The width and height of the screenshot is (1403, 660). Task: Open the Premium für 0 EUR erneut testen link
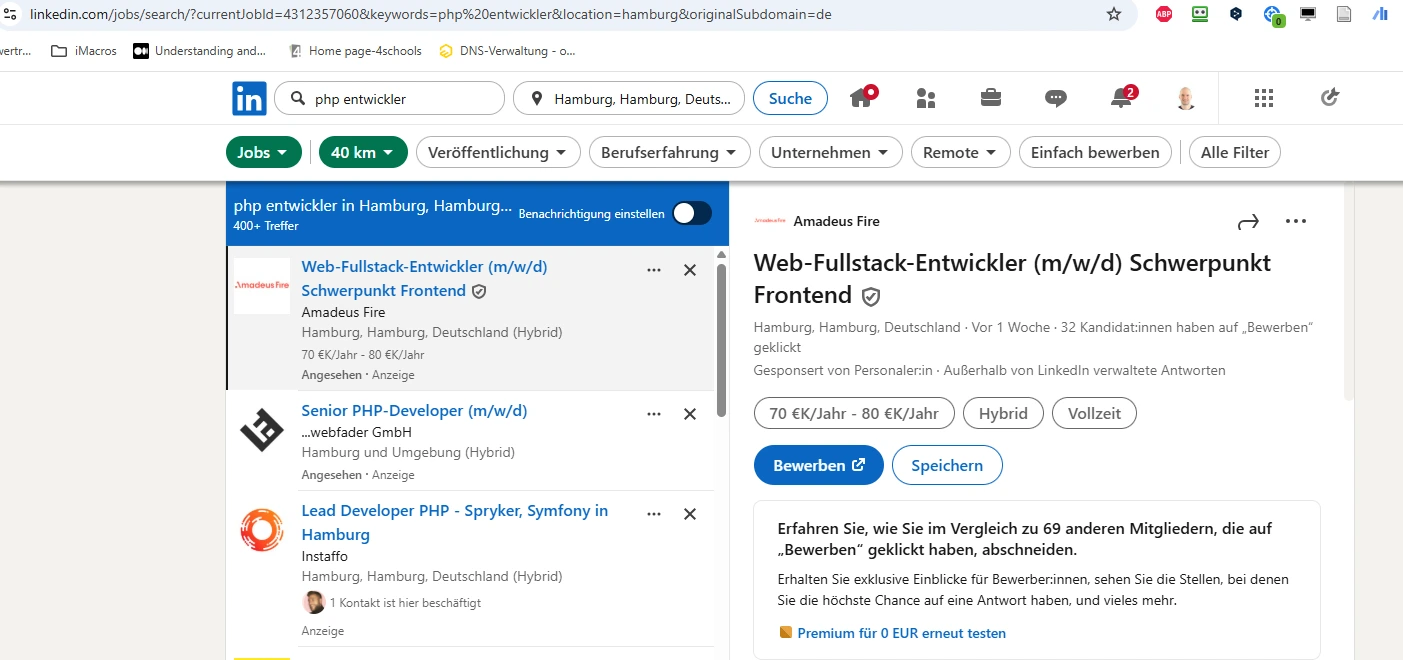pyautogui.click(x=901, y=633)
